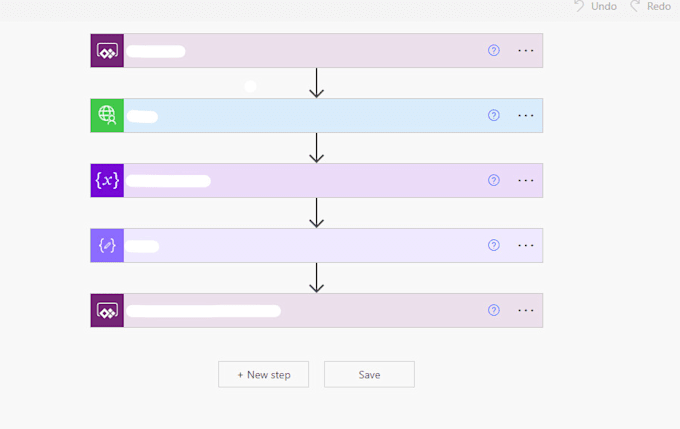Viewport: 680px width, 429px height.
Task: Open the ellipsis menu on the first step
Action: point(526,51)
